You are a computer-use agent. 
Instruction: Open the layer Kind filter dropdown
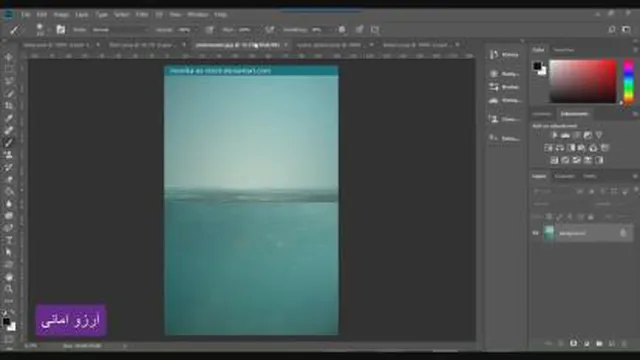point(553,191)
